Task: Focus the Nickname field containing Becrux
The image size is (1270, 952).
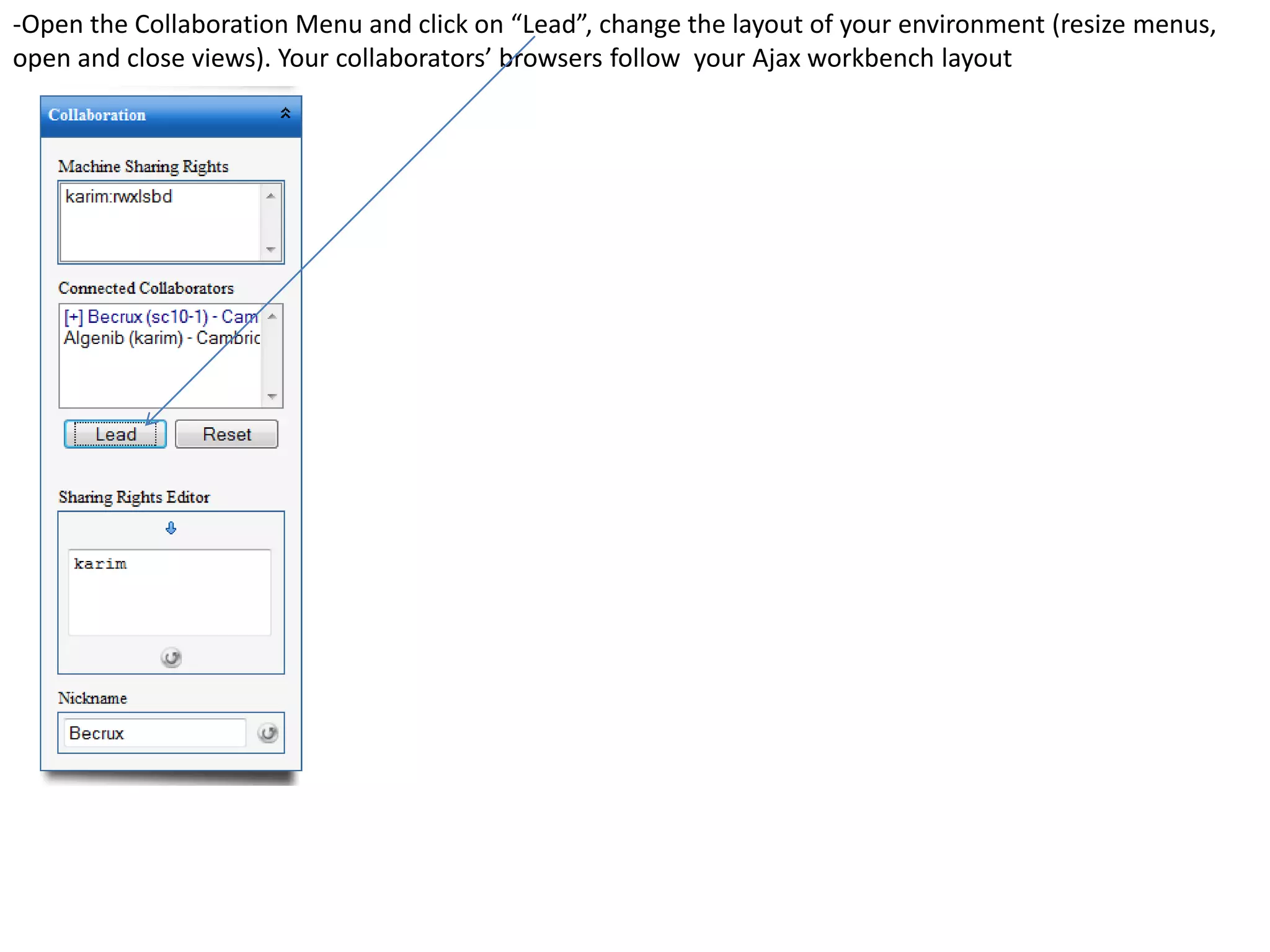Action: tap(155, 733)
